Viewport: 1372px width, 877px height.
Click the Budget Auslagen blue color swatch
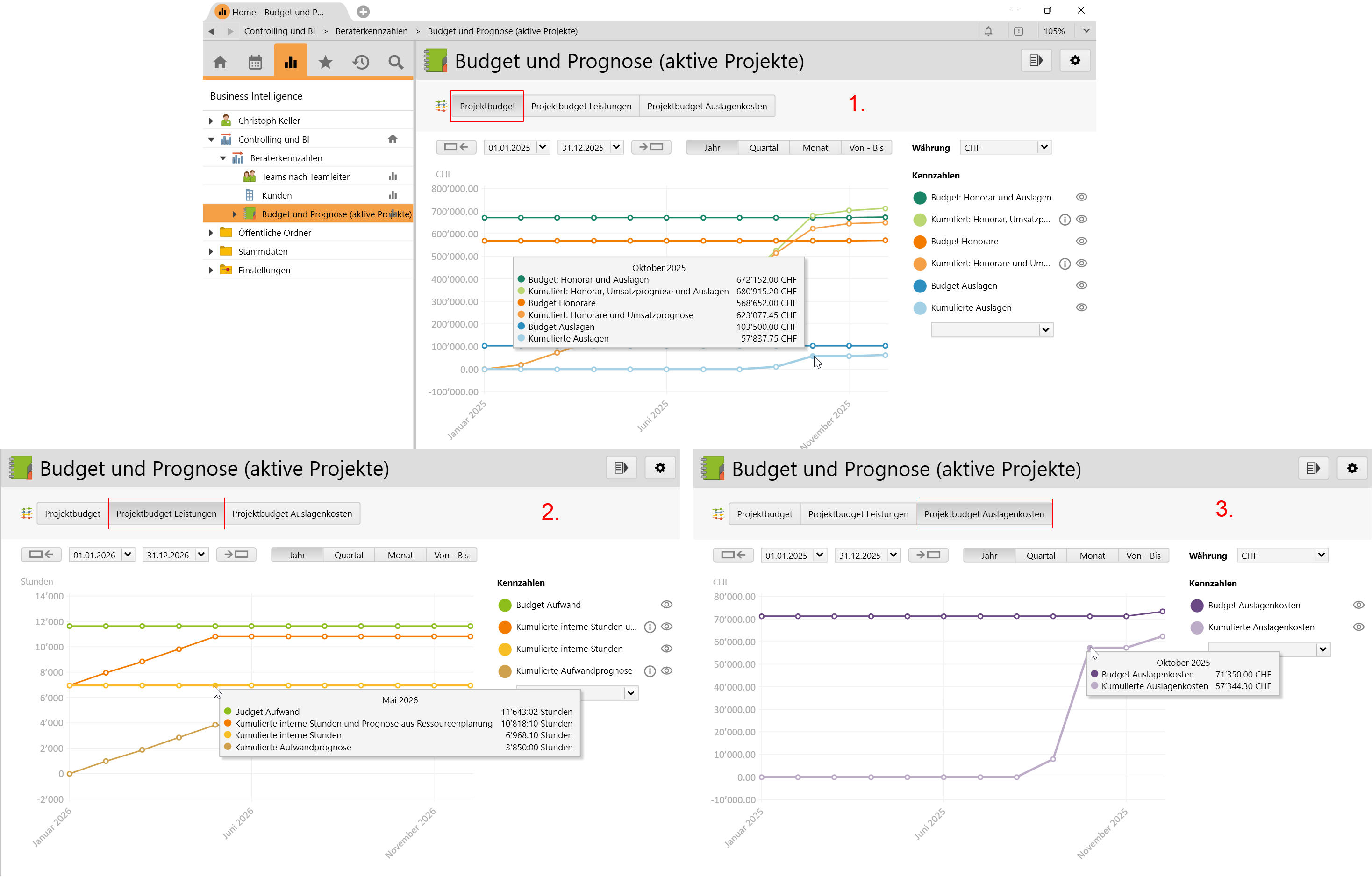[x=920, y=285]
